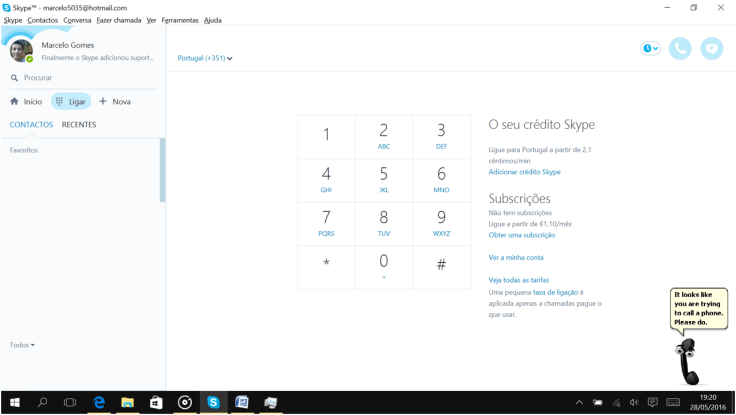Open Marcelo Gomes profile picture
The image size is (736, 415).
(21, 50)
